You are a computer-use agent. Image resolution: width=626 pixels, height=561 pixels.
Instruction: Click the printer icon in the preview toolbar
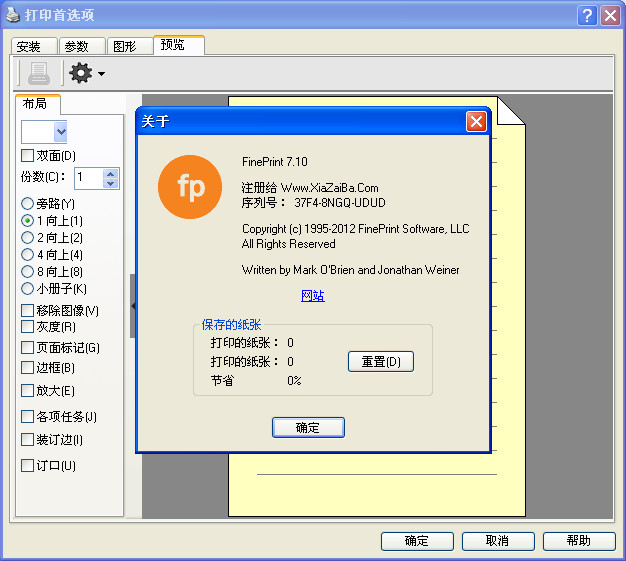[x=39, y=73]
